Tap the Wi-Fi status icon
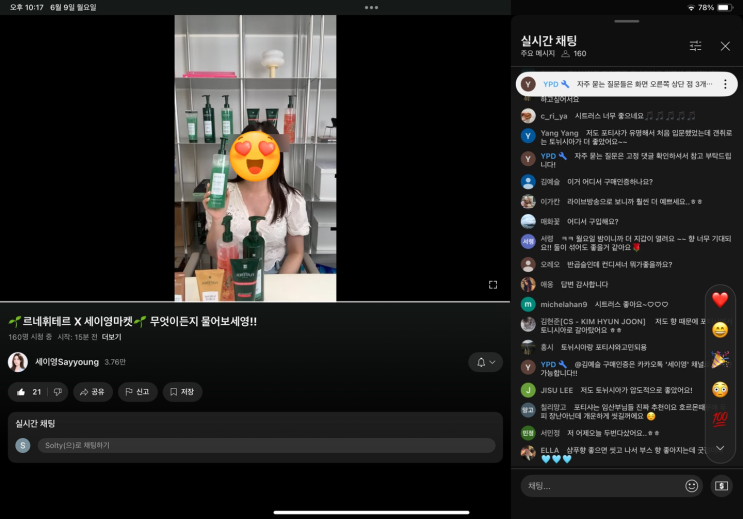This screenshot has width=743, height=519. click(x=691, y=8)
